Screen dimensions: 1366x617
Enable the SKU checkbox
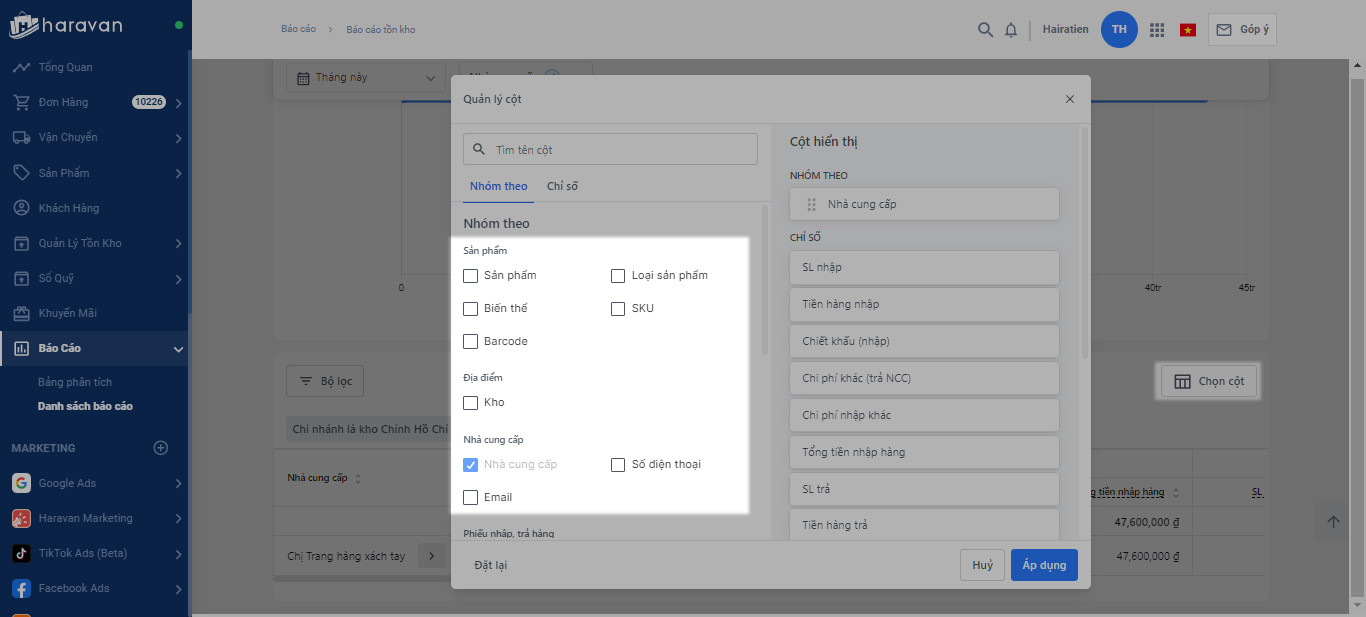click(x=618, y=308)
